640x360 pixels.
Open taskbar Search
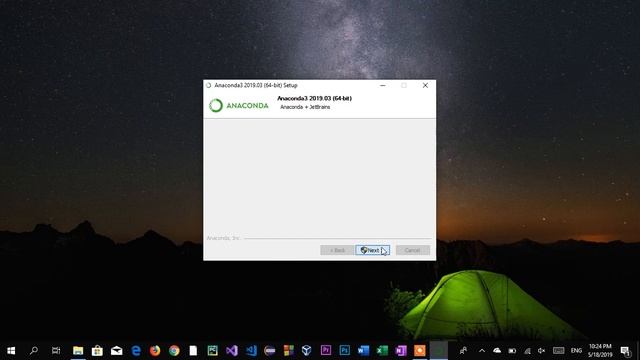point(34,350)
